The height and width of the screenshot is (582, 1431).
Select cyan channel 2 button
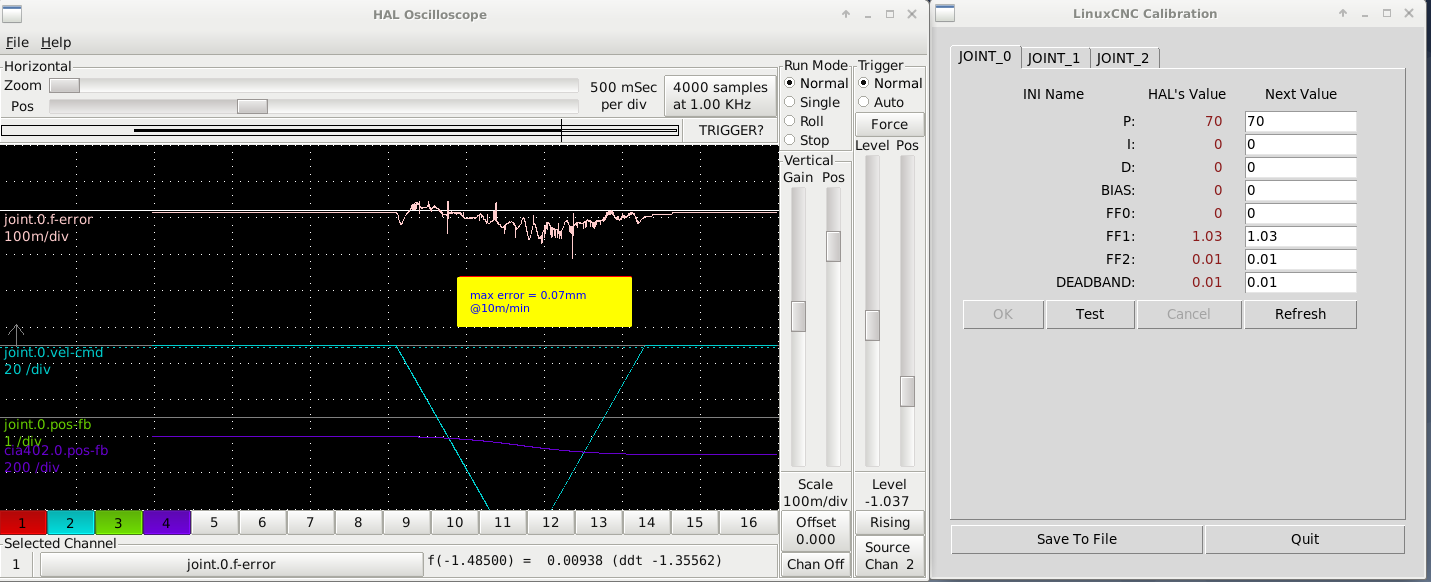click(71, 522)
